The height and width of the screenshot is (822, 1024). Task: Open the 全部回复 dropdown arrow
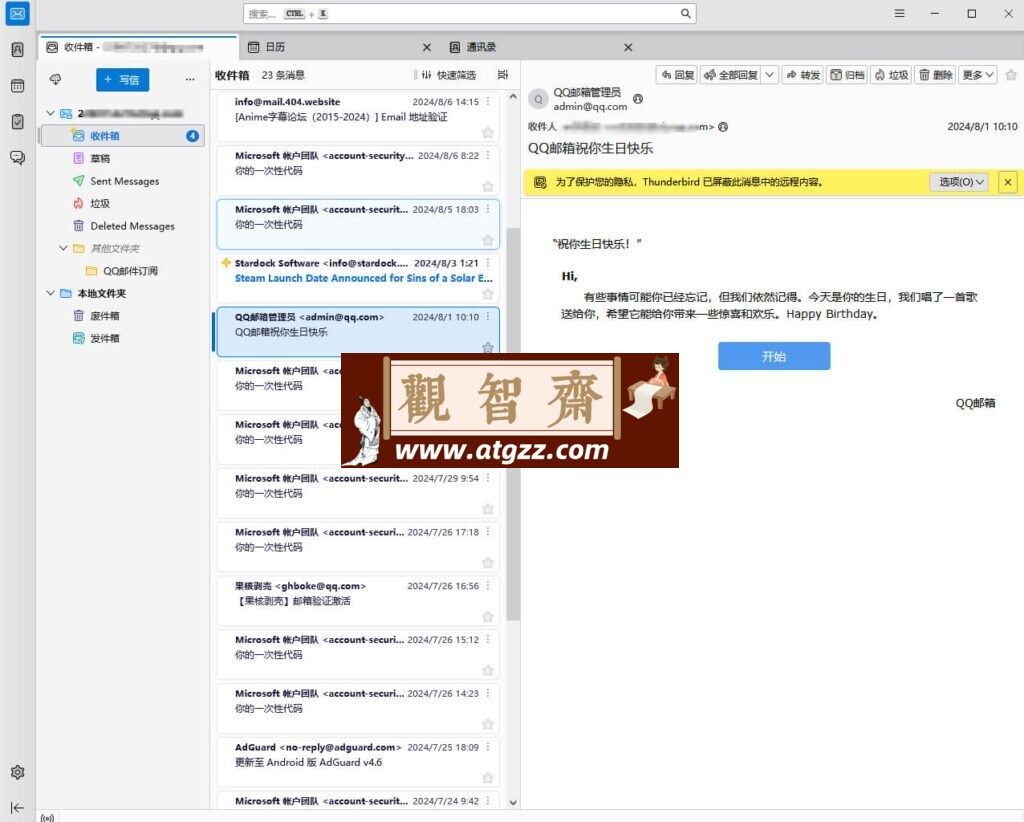point(770,75)
